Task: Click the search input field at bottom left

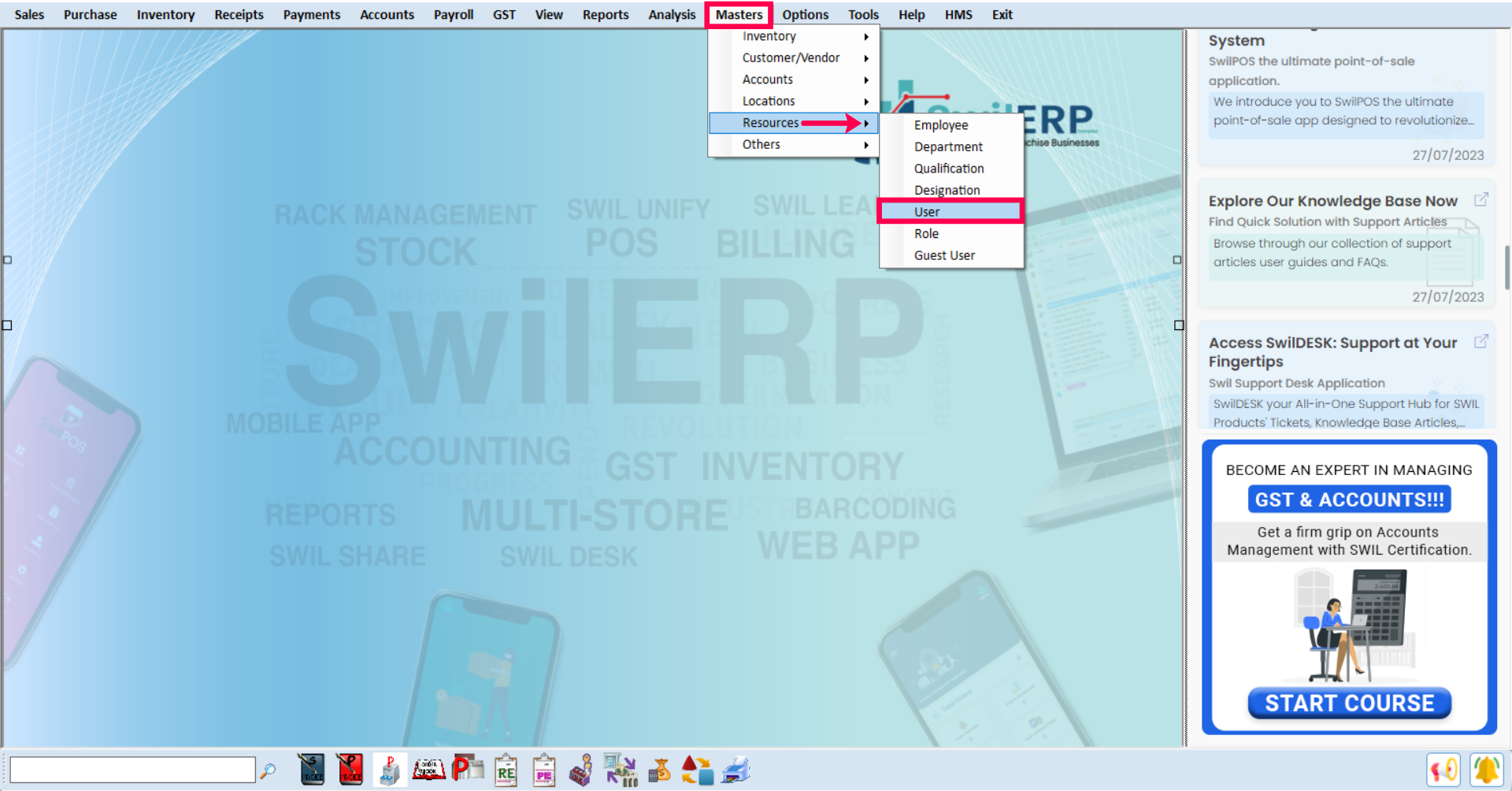Action: pyautogui.click(x=132, y=770)
